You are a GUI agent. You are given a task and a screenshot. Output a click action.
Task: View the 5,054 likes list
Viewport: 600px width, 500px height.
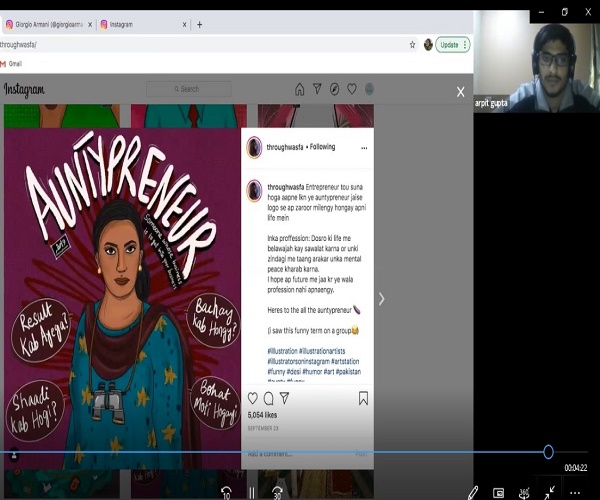pos(262,415)
